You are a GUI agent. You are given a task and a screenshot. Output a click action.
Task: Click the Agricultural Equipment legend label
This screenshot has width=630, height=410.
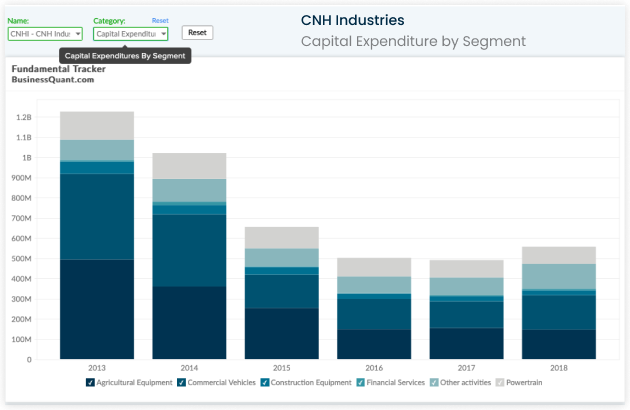pyautogui.click(x=134, y=382)
